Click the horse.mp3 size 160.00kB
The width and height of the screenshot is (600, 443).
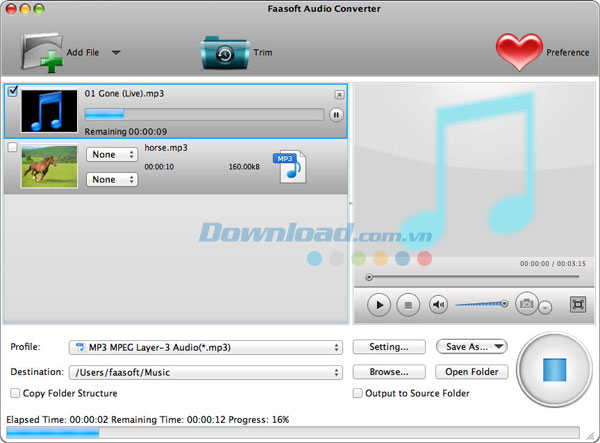tap(244, 167)
